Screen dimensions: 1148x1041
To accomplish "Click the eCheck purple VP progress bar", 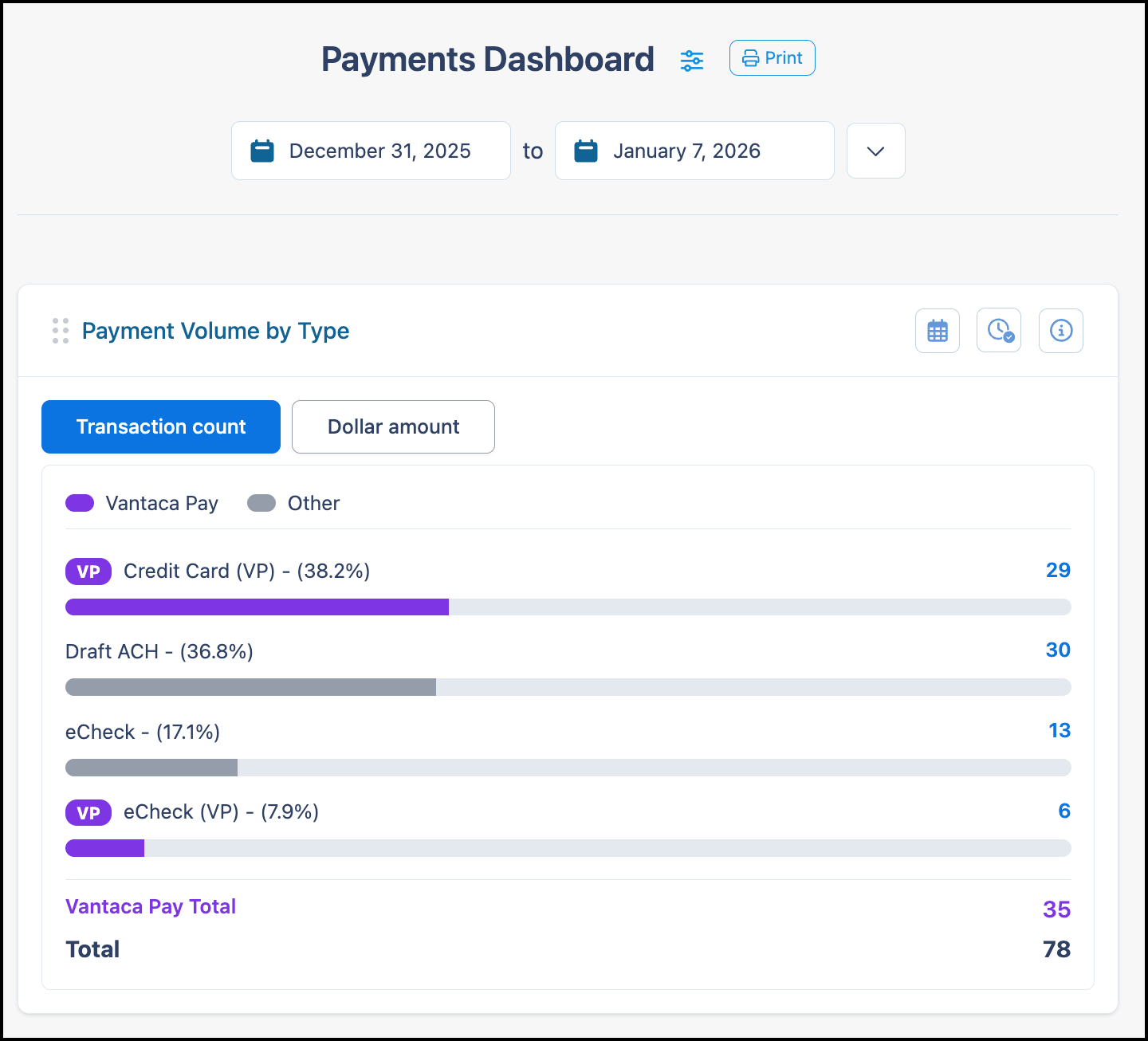I will click(104, 848).
